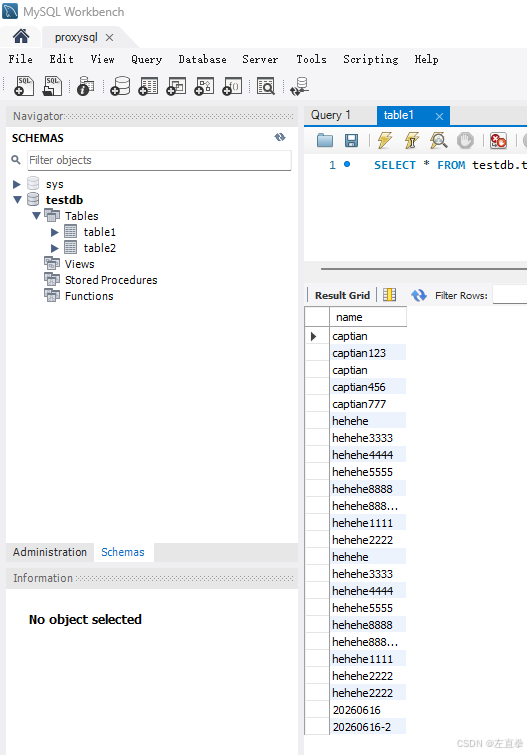Close the proxysql connection tab

coord(109,37)
